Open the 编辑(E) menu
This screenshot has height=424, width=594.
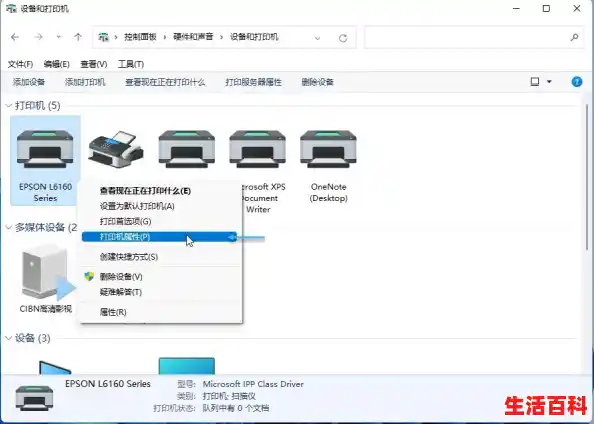(x=56, y=64)
